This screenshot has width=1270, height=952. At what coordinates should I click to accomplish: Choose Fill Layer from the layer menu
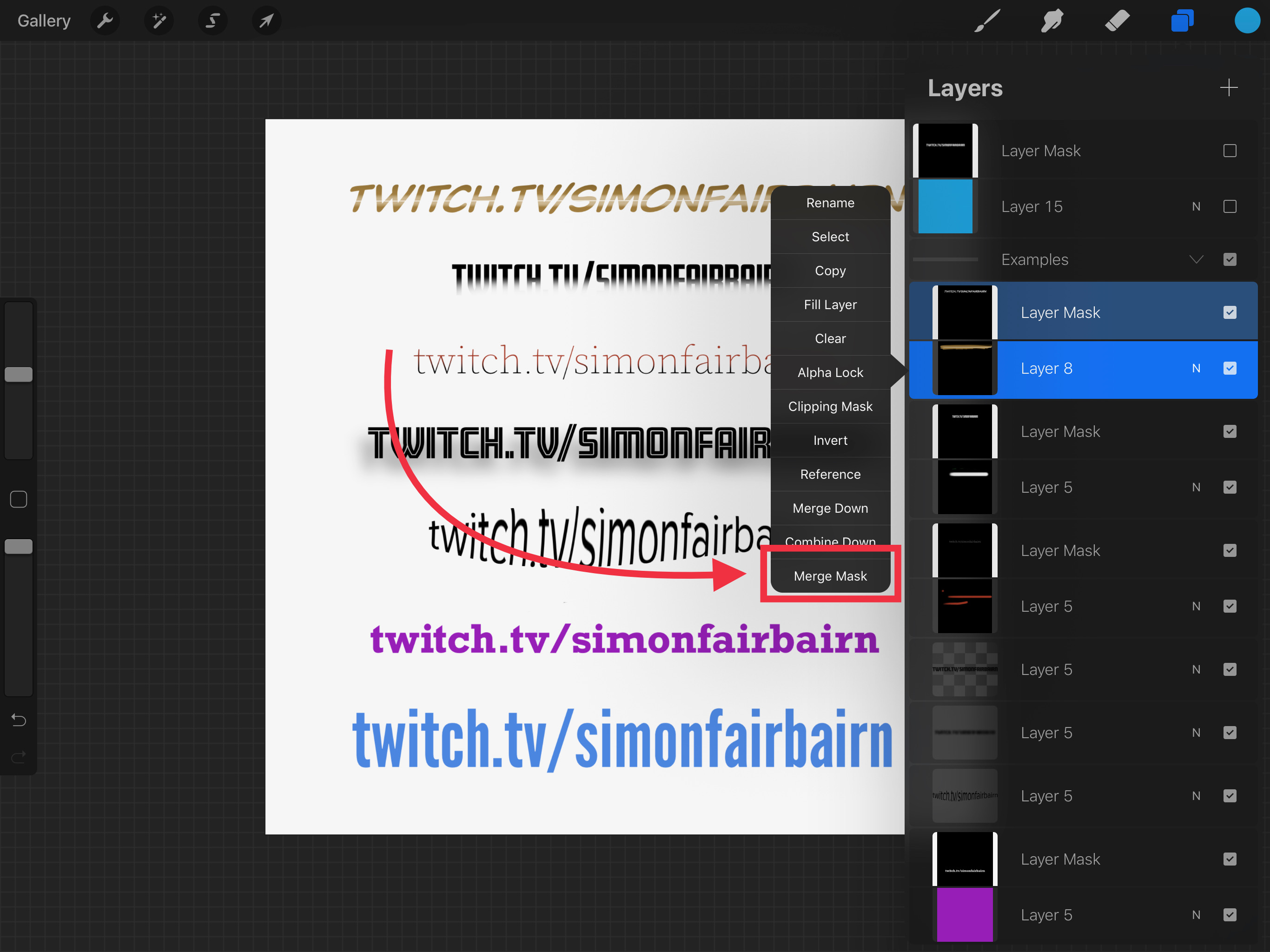[830, 304]
